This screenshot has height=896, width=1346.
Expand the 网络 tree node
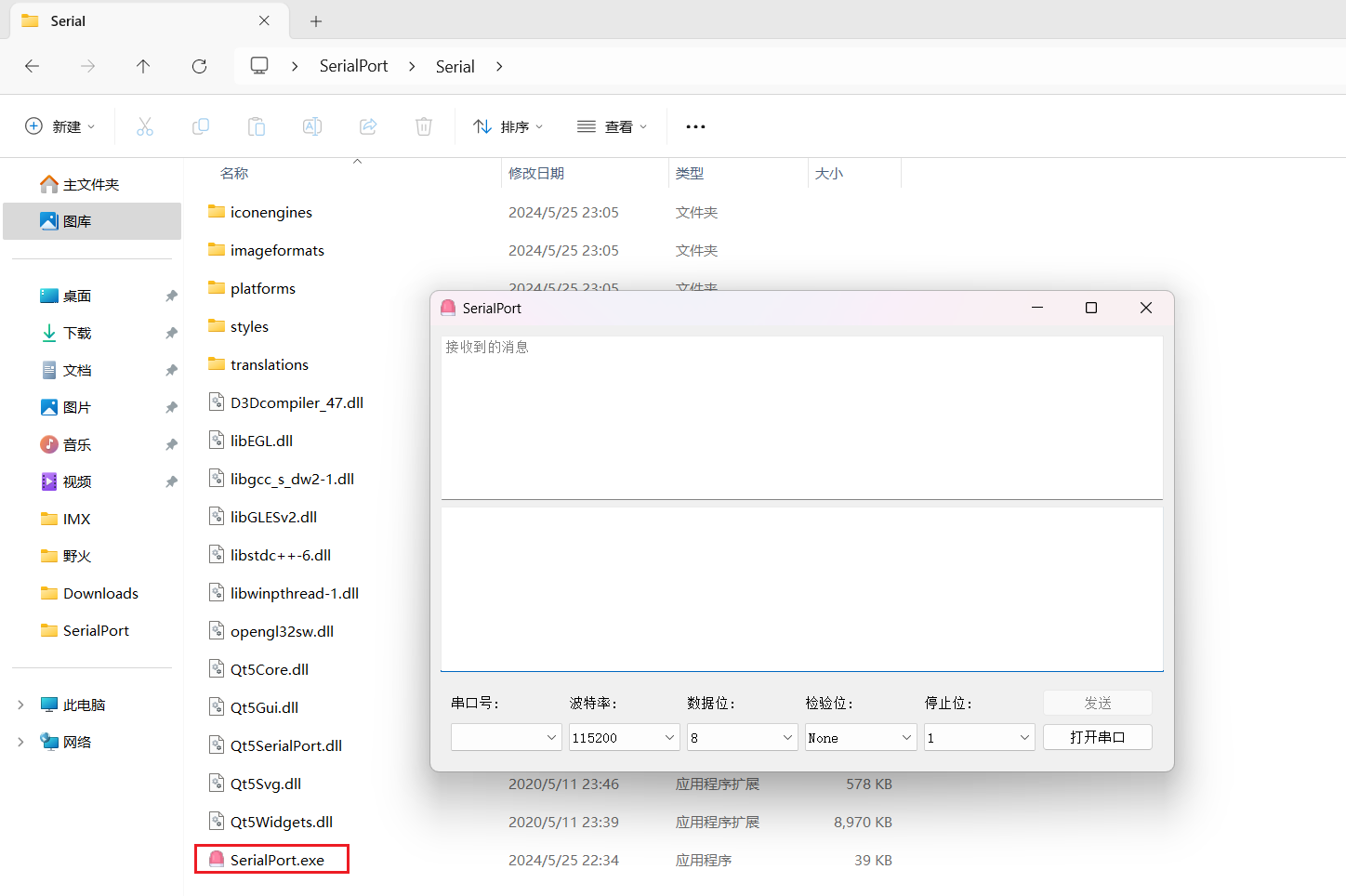click(x=20, y=742)
